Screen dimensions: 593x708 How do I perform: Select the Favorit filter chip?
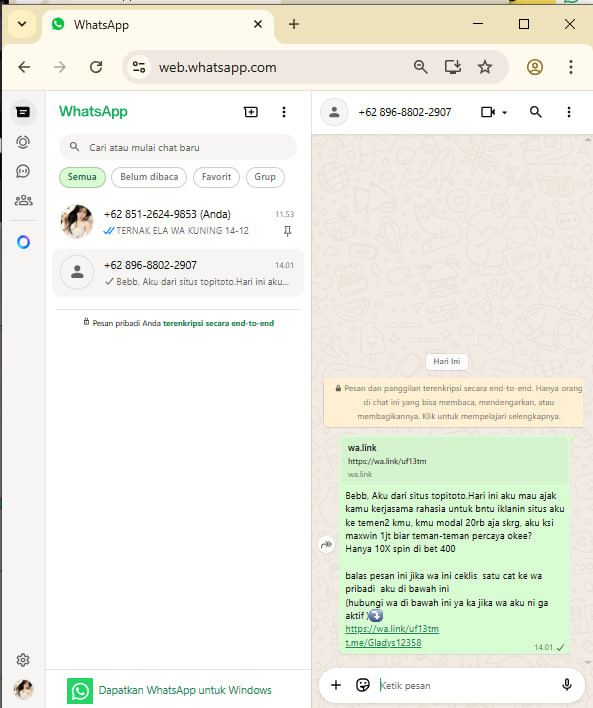click(x=216, y=177)
